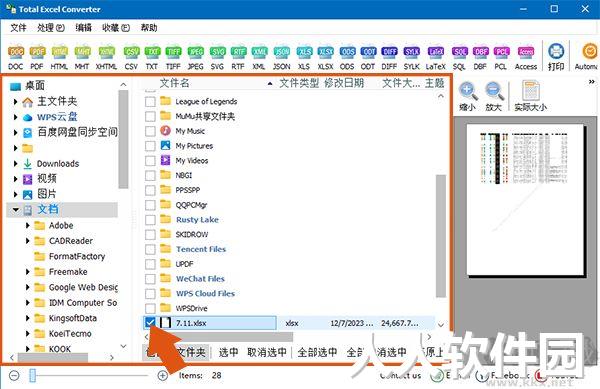Choose RTF output format
The image size is (600, 389).
[238, 57]
